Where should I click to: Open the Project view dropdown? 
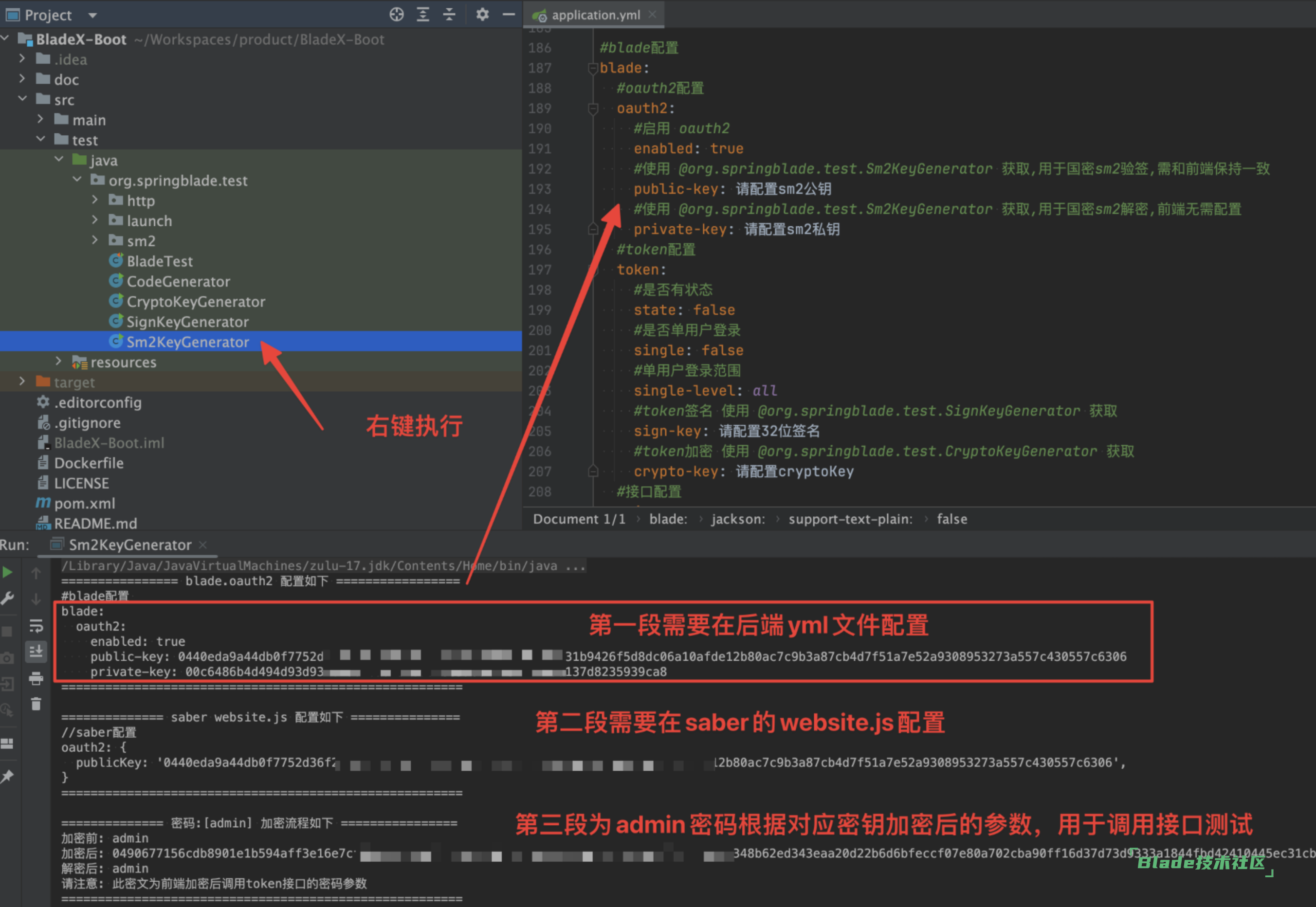(x=92, y=16)
